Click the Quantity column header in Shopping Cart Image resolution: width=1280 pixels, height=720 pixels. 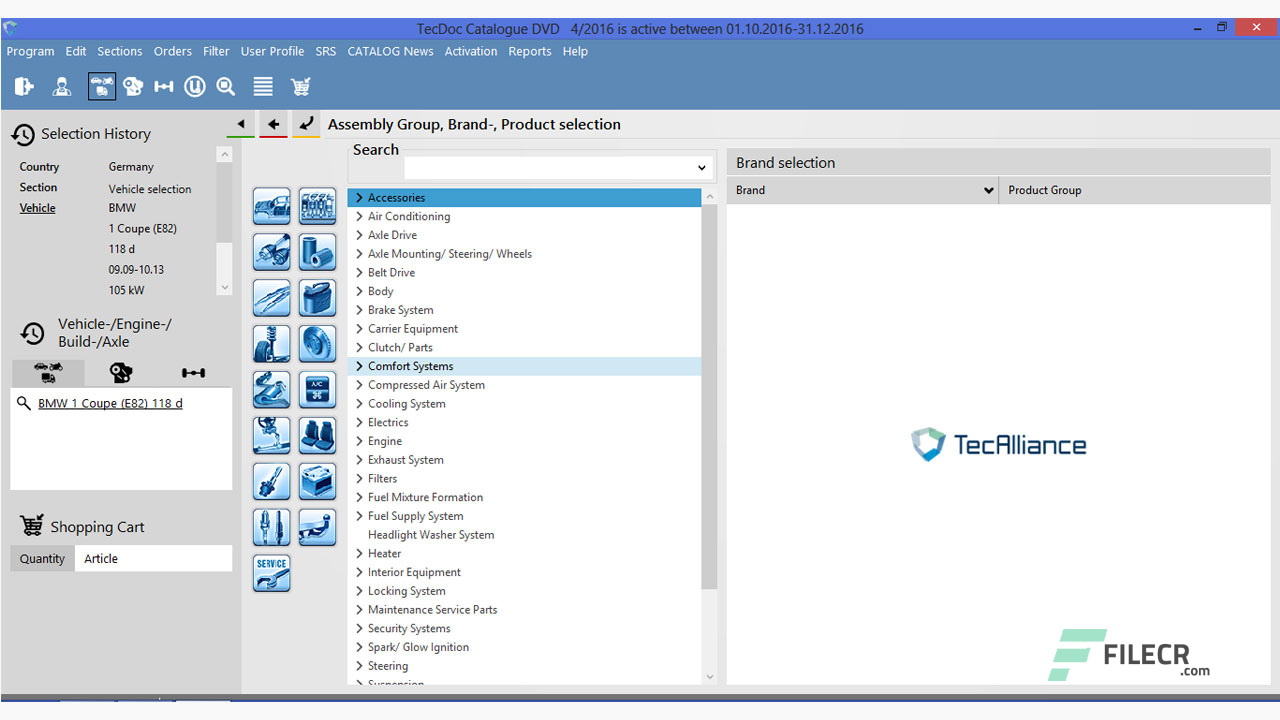point(42,559)
